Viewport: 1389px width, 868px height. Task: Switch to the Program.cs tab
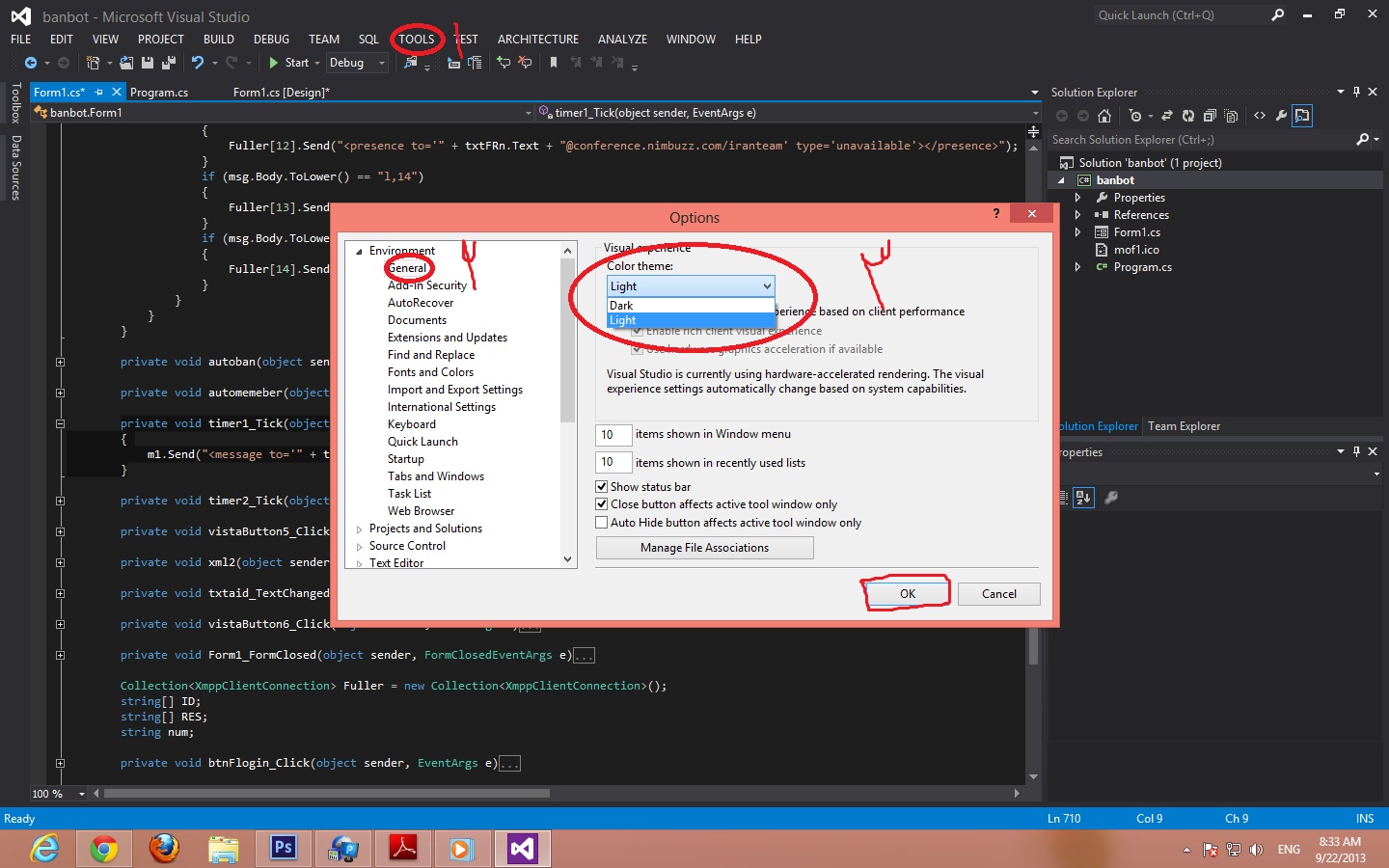pyautogui.click(x=159, y=93)
